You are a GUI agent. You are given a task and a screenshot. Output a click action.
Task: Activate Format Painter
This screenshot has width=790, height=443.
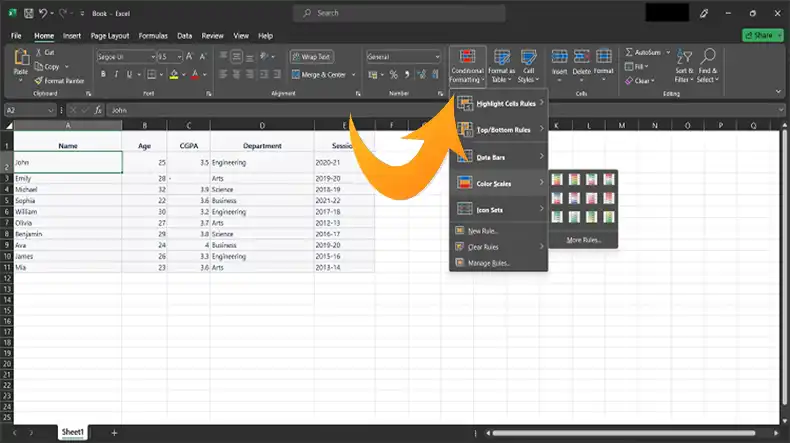[x=59, y=81]
